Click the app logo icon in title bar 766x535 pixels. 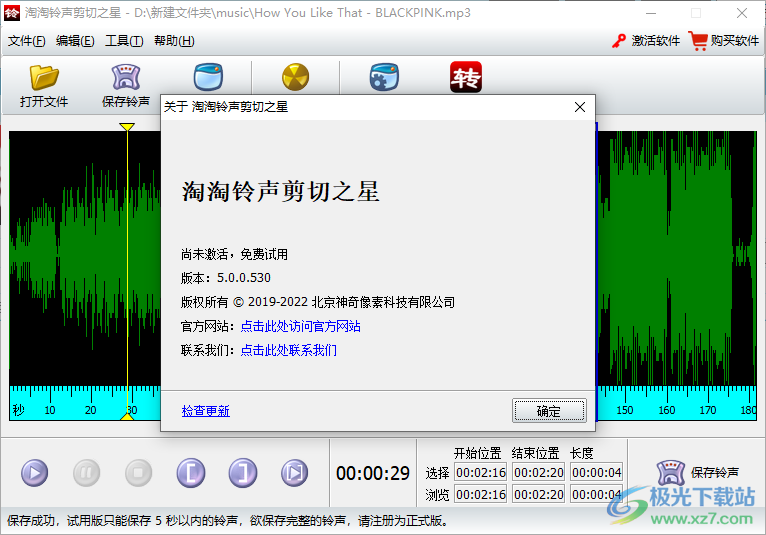pyautogui.click(x=12, y=13)
